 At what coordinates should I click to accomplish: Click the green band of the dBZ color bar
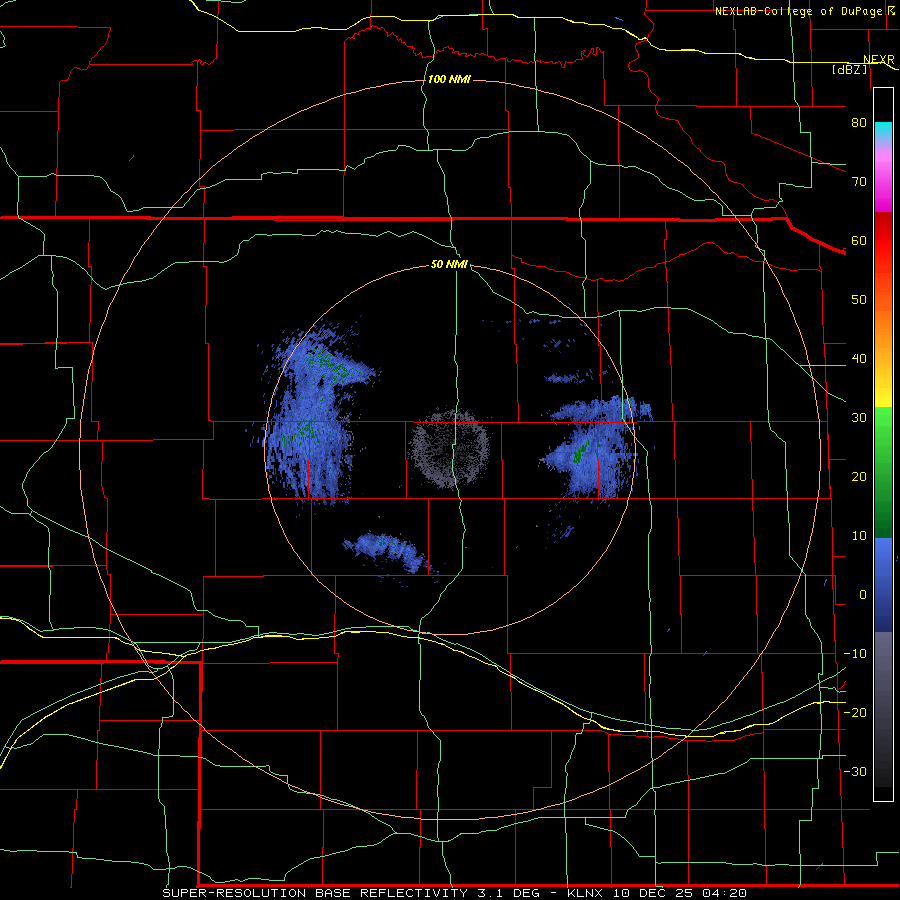[883, 472]
